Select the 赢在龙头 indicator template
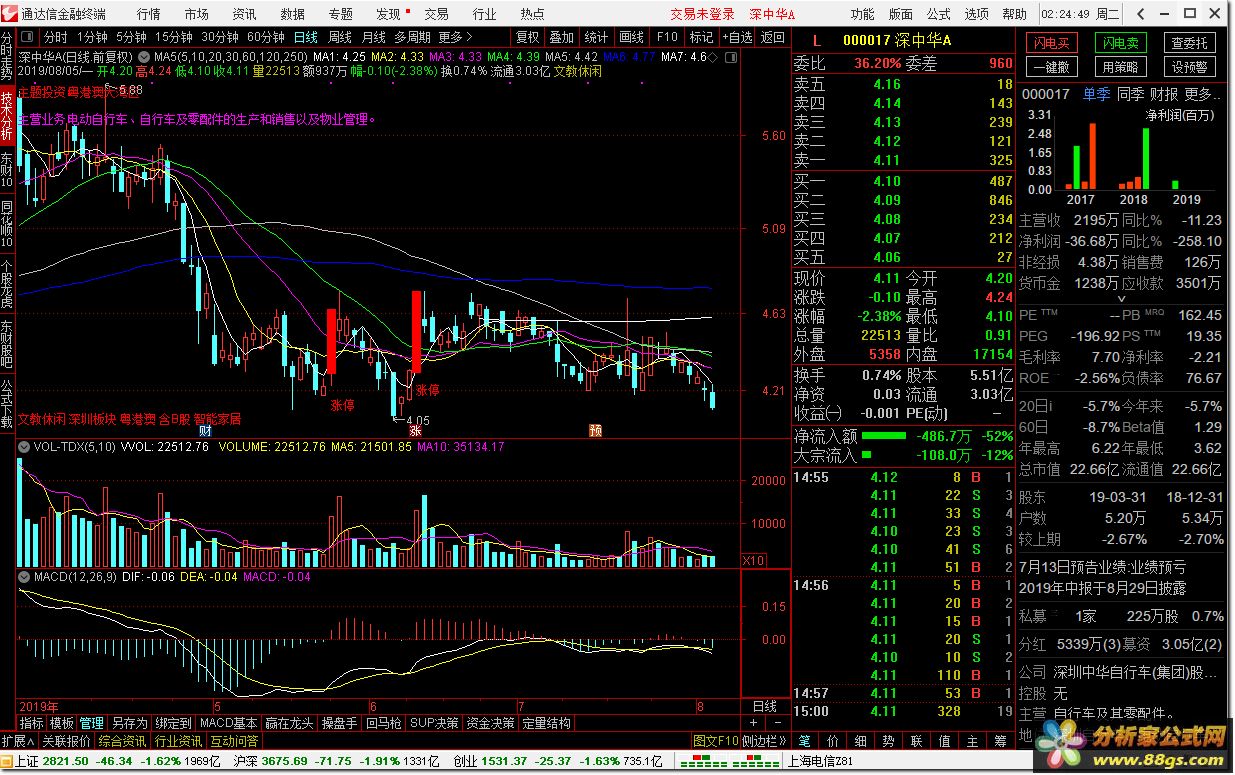 pyautogui.click(x=290, y=723)
